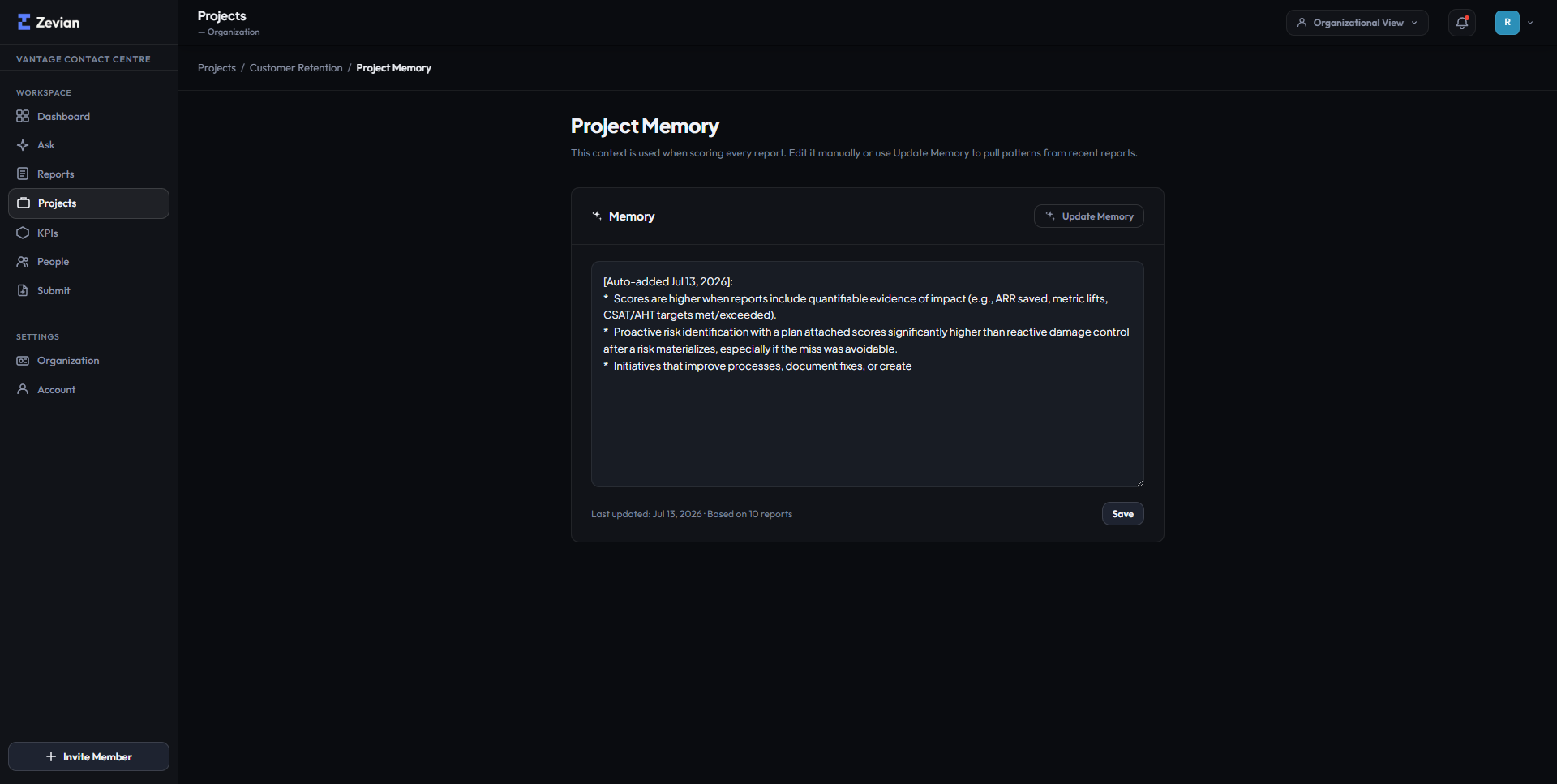Click 'Initiatives that improve processes' line
The width and height of the screenshot is (1557, 784).
[x=757, y=366]
